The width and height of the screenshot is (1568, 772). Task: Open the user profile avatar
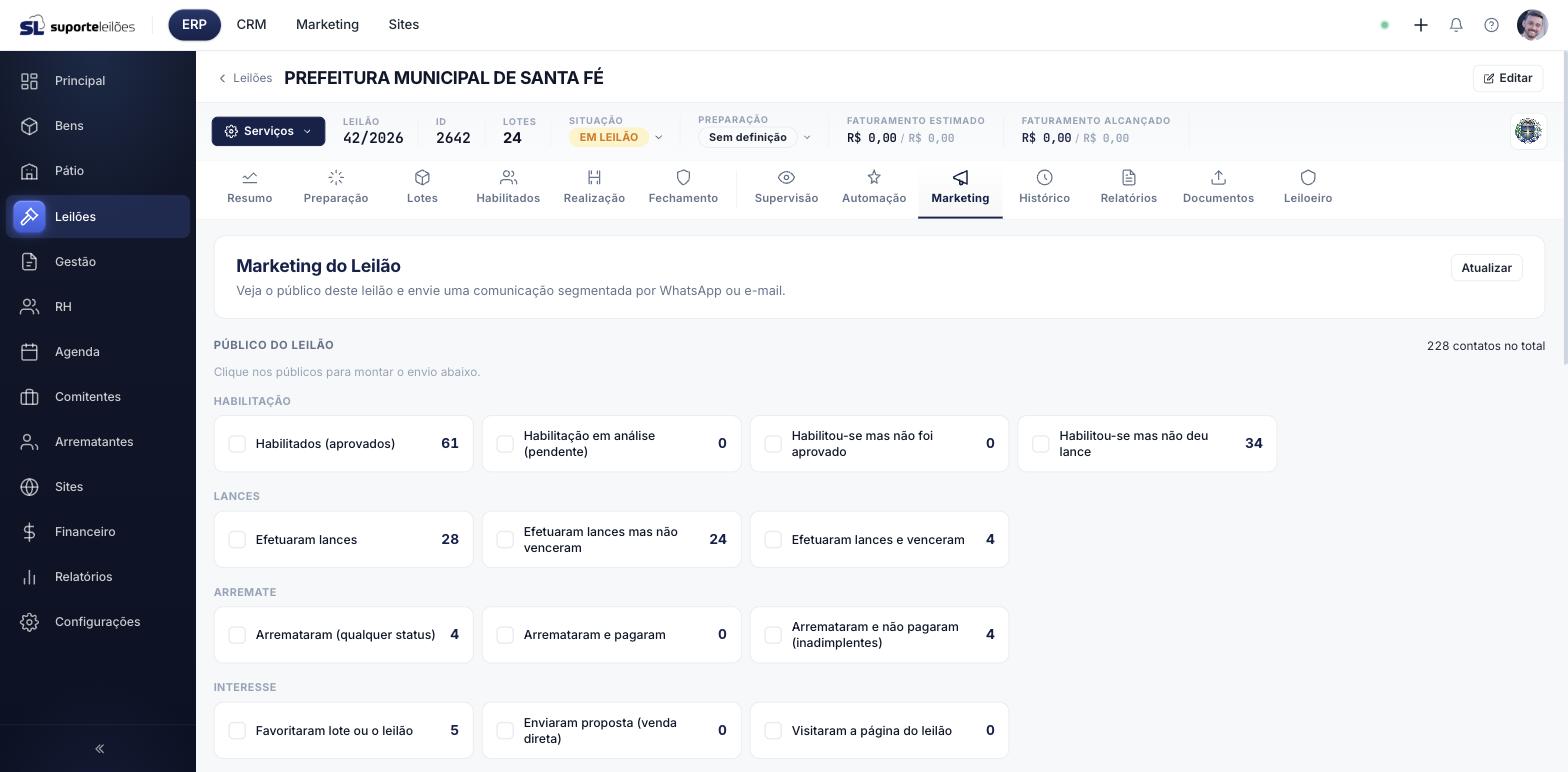coord(1532,25)
